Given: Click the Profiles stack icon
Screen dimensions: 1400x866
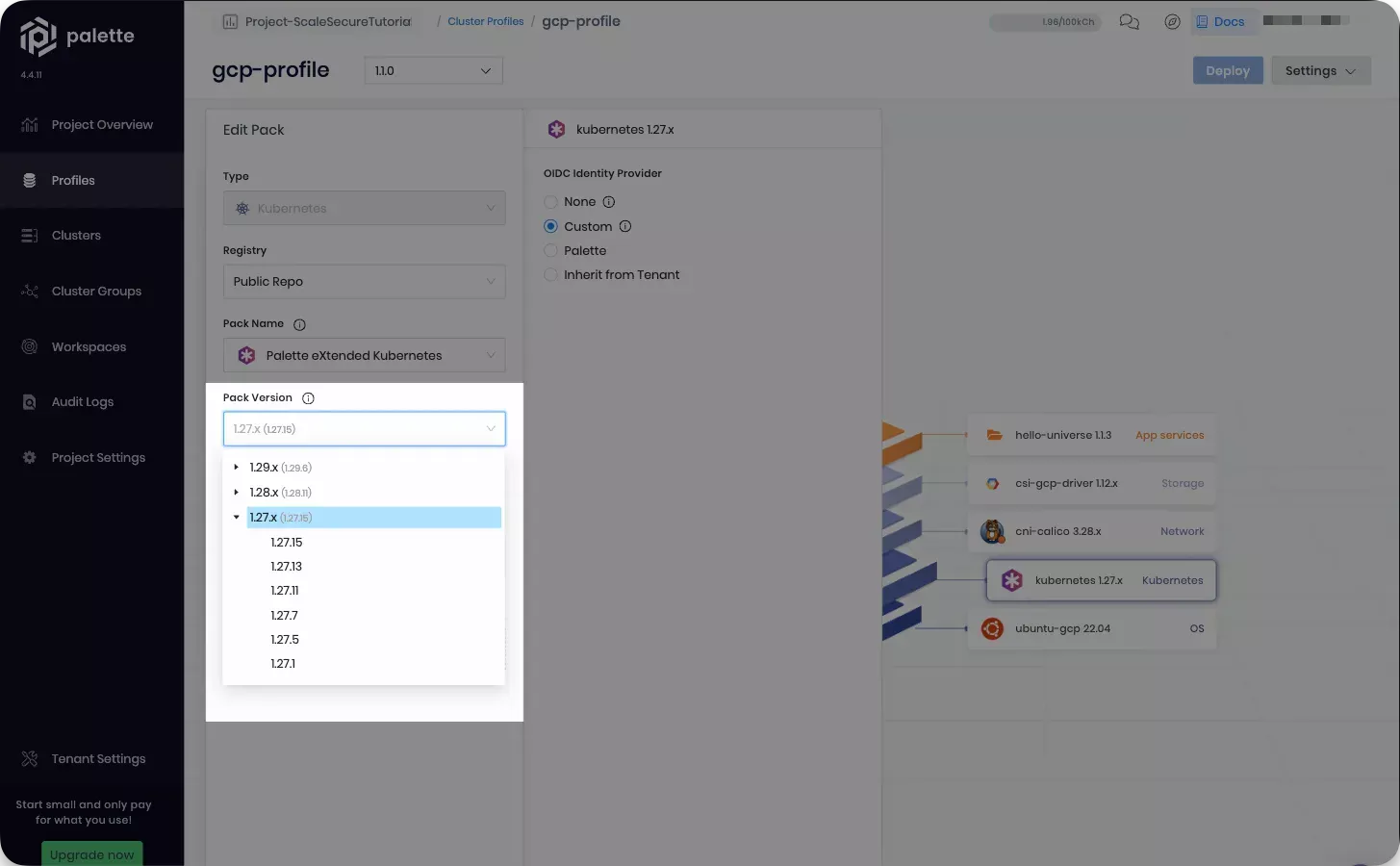Looking at the screenshot, I should pyautogui.click(x=30, y=180).
